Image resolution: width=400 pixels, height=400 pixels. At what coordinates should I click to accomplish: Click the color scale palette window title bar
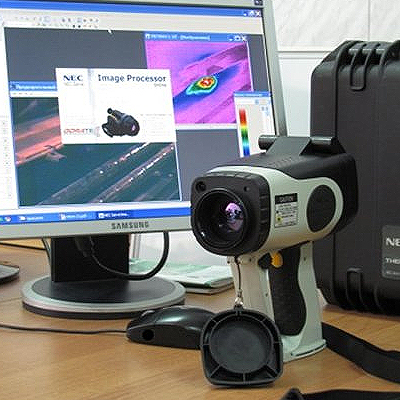point(252,94)
